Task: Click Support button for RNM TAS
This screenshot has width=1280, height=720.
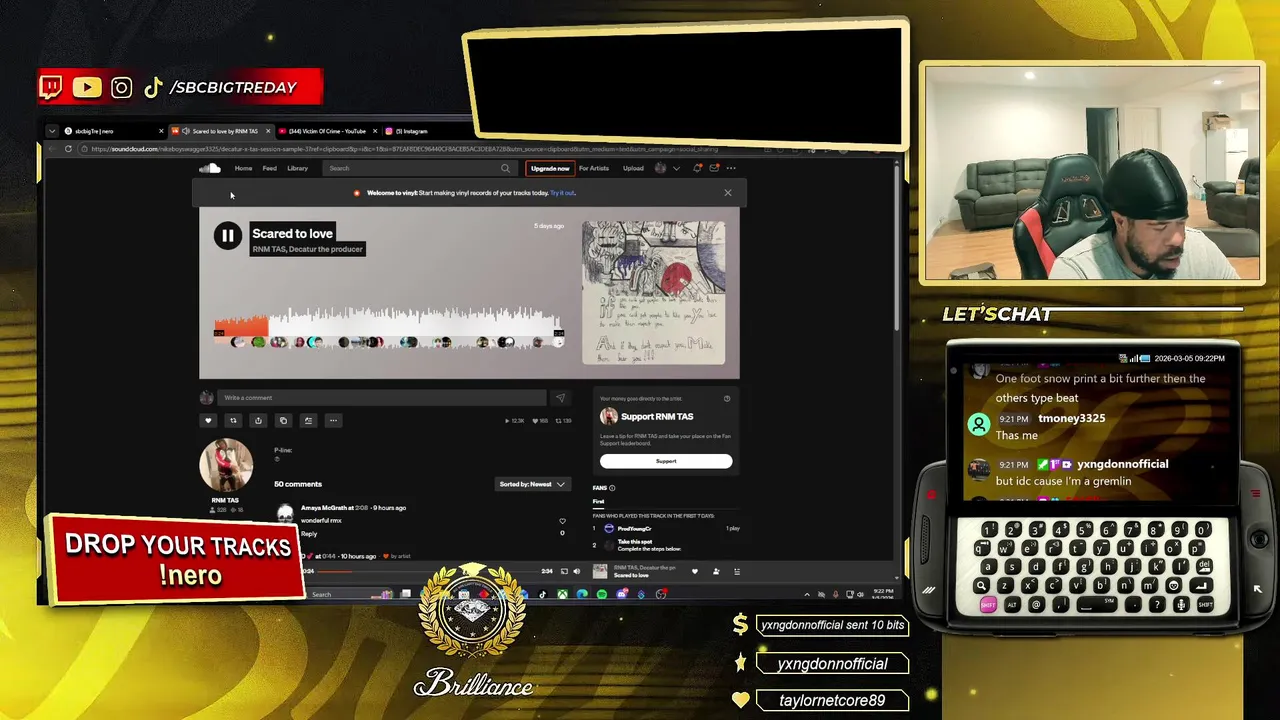Action: (x=666, y=461)
